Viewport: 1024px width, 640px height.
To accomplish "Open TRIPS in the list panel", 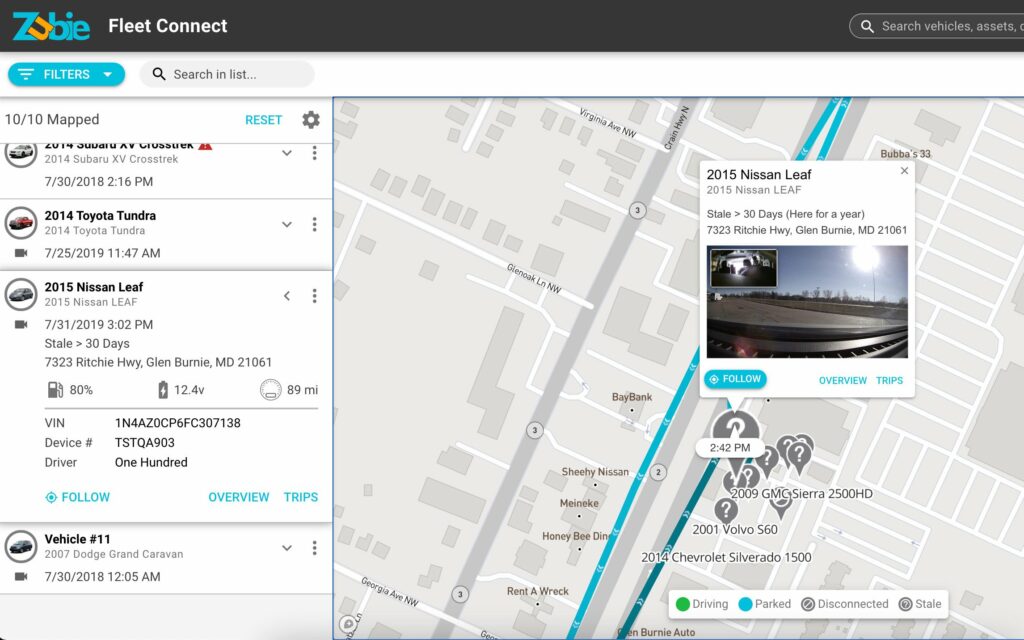I will click(300, 497).
